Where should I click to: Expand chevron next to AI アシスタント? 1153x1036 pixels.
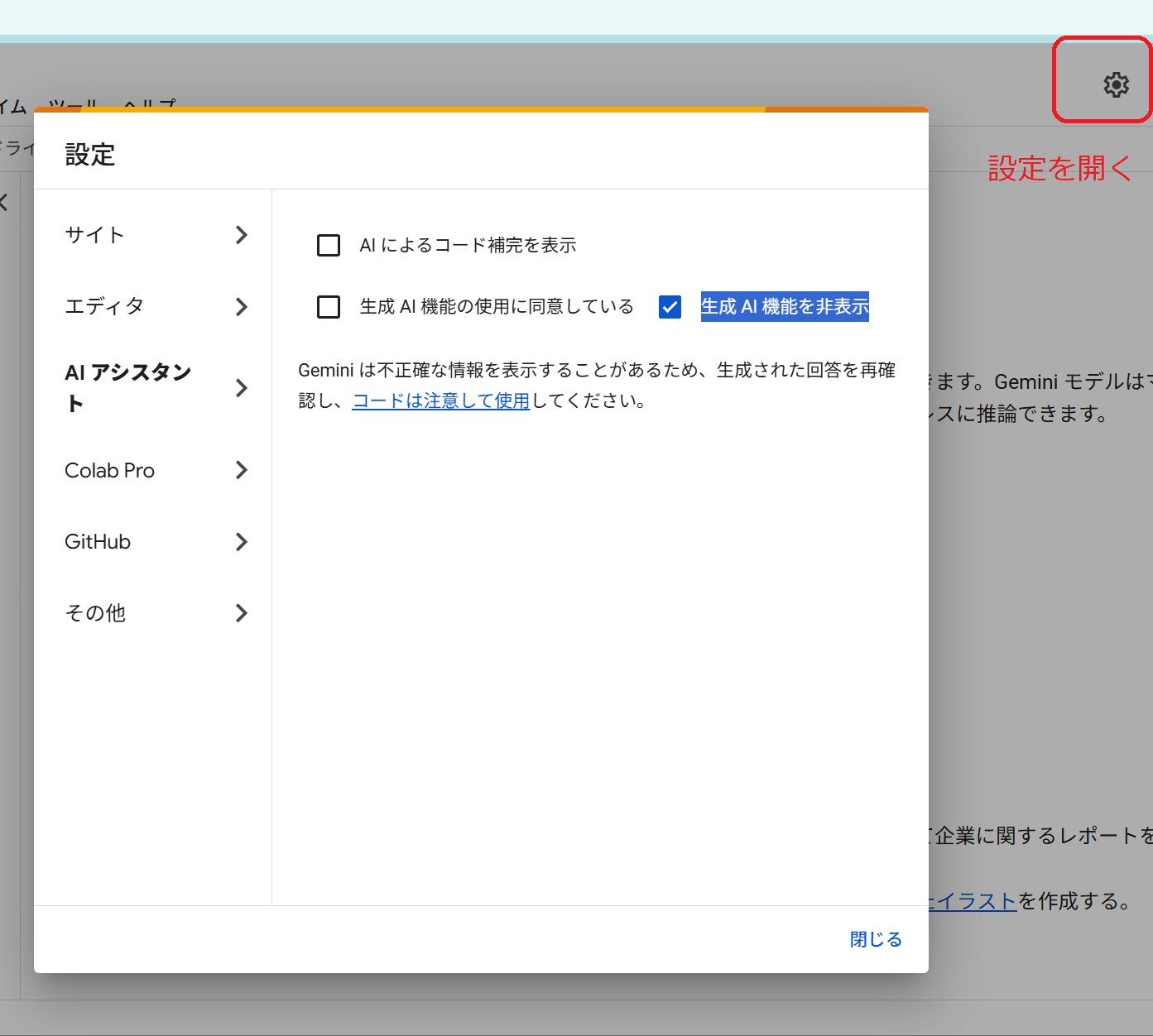[241, 387]
